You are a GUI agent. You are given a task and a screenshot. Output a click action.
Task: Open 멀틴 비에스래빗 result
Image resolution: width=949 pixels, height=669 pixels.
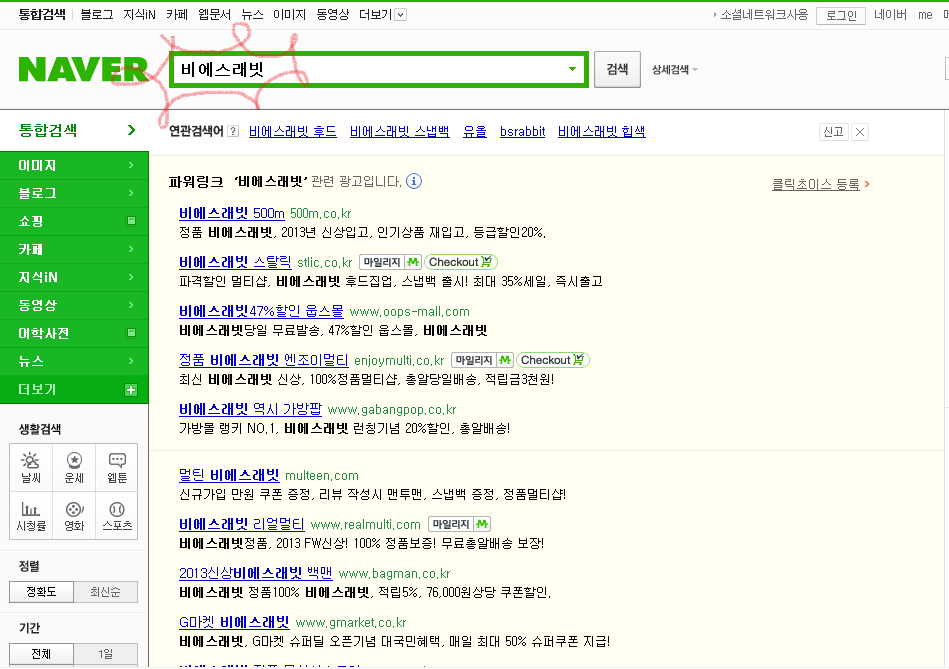pos(229,475)
